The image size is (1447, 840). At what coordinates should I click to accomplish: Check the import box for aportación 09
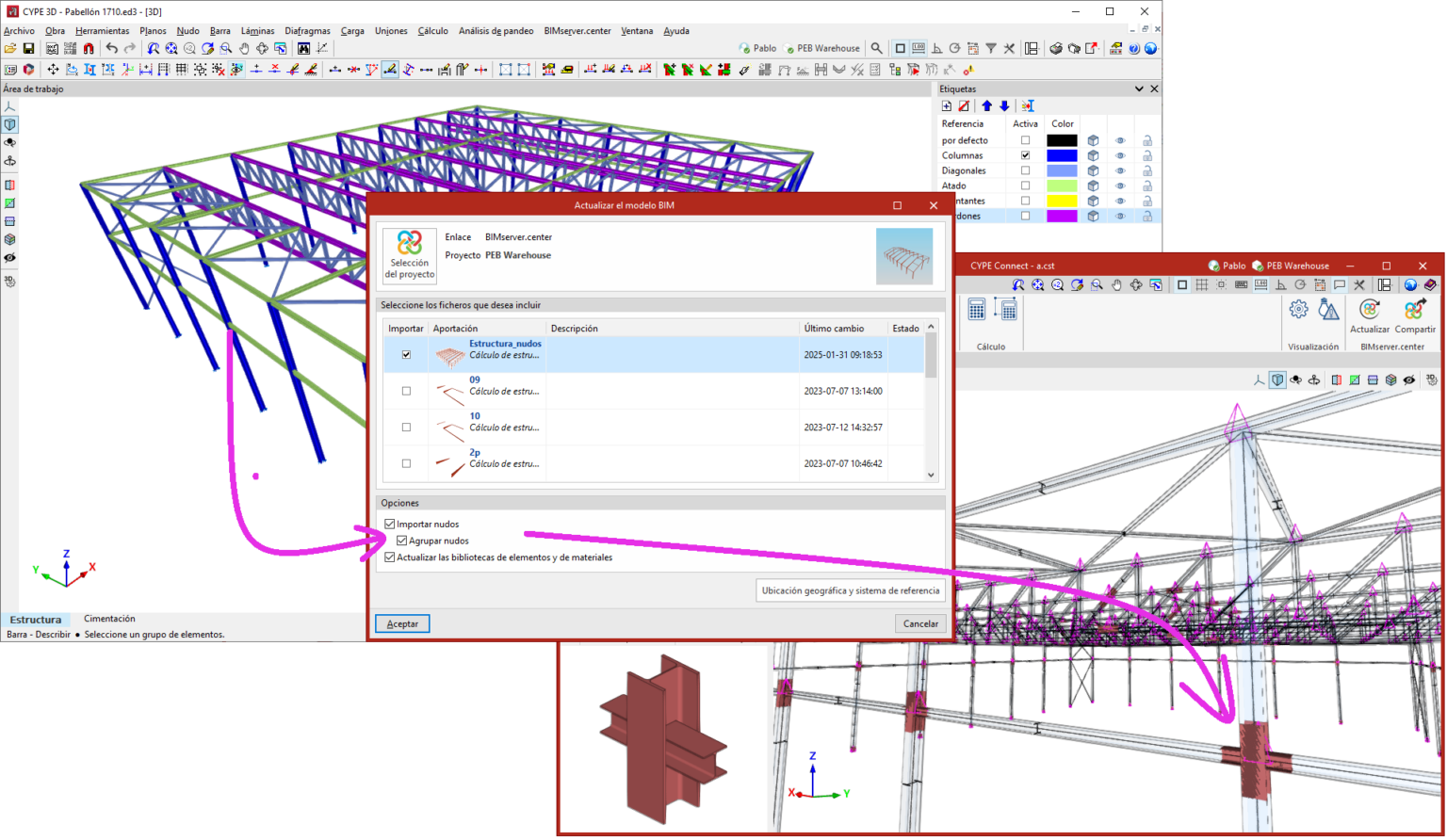pos(406,391)
